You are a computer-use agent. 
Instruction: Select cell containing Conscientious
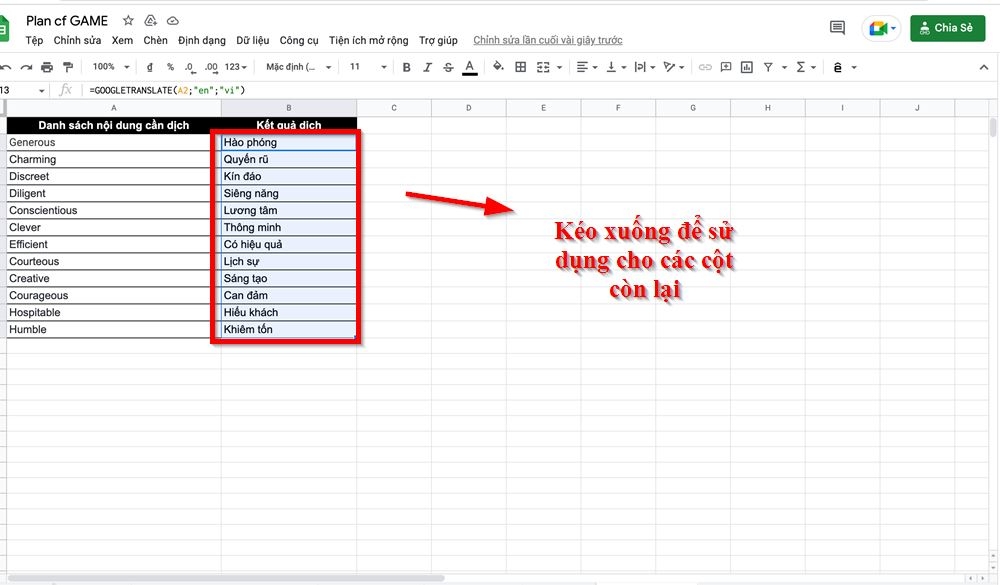(114, 211)
